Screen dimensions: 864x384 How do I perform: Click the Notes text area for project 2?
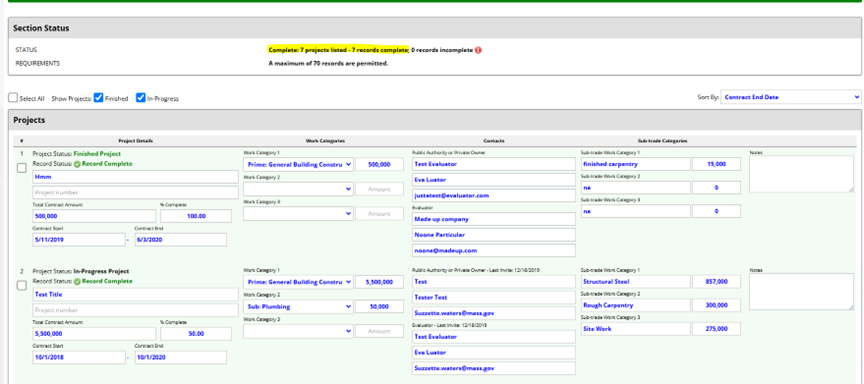801,291
